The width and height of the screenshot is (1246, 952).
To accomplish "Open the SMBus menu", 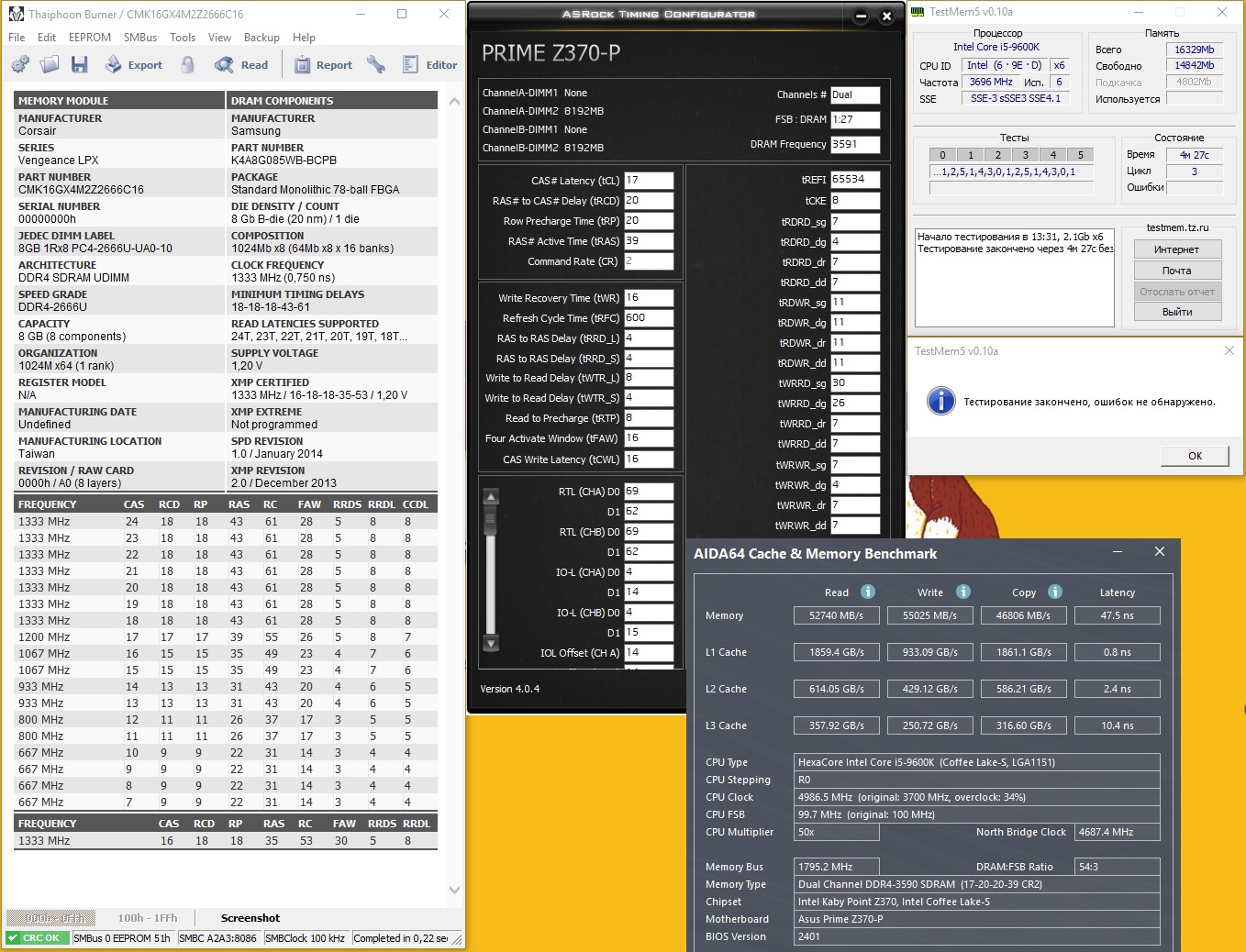I will tap(140, 38).
